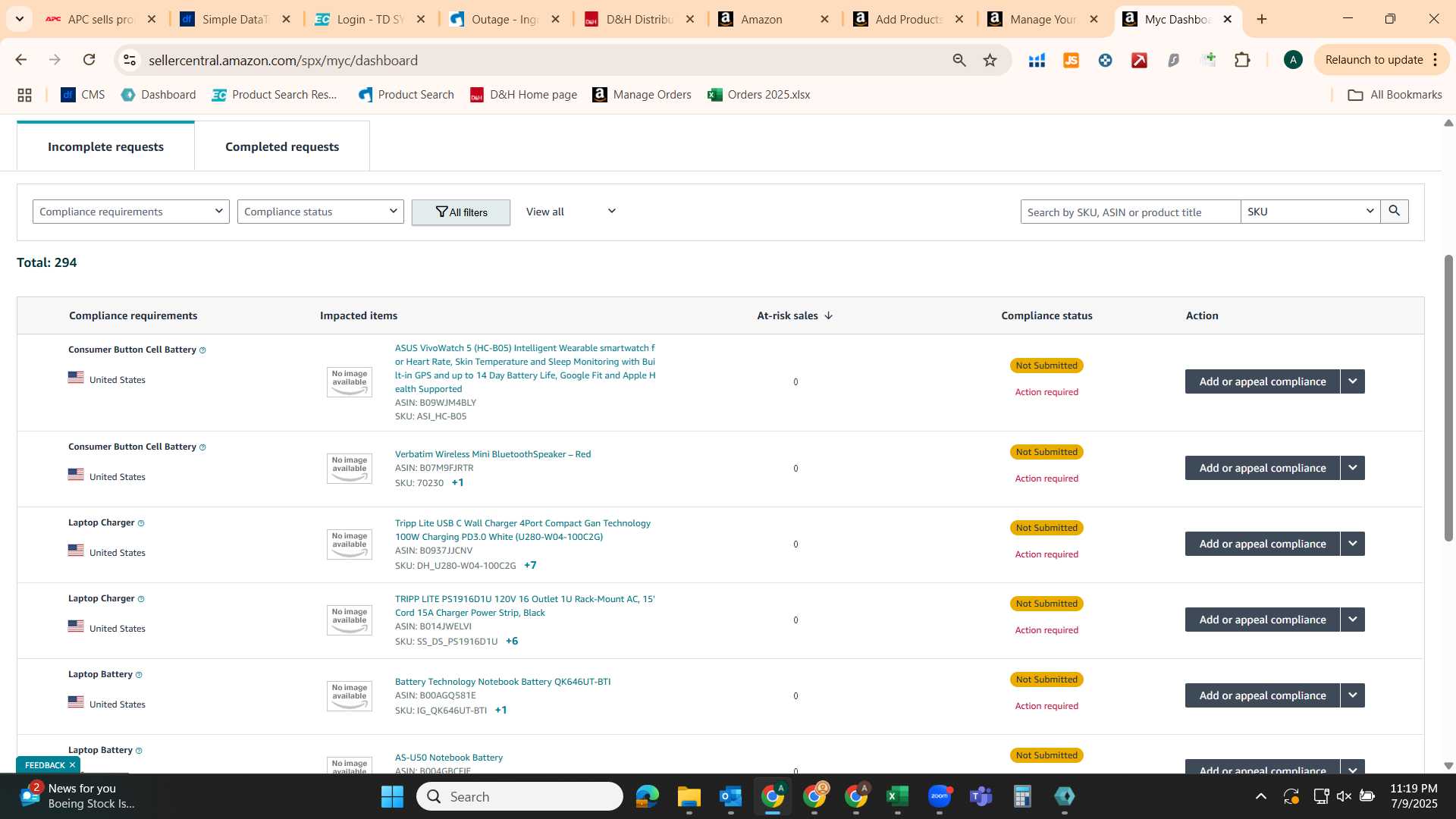Open the Chrome apps grid in bookmarks bar
The width and height of the screenshot is (1456, 819).
(24, 95)
